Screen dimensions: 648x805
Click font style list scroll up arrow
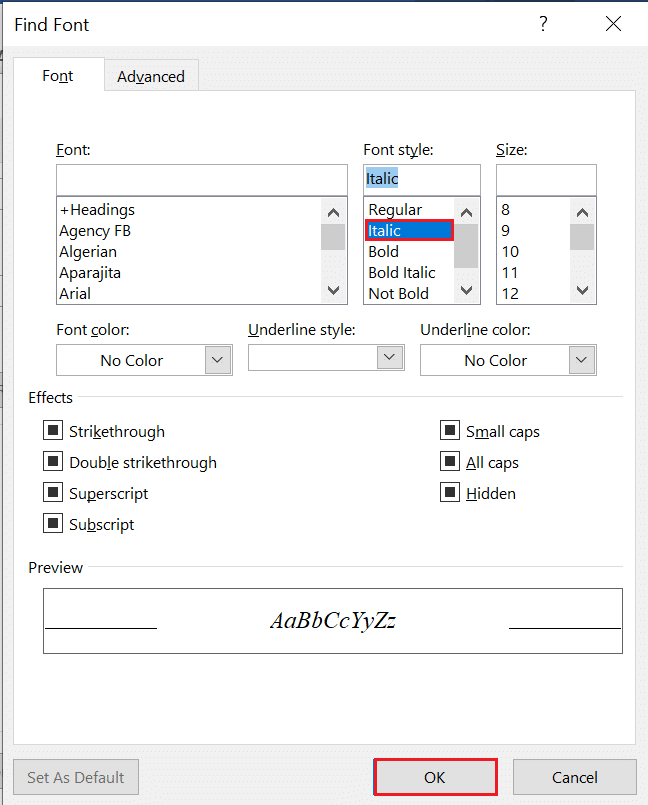(x=466, y=212)
